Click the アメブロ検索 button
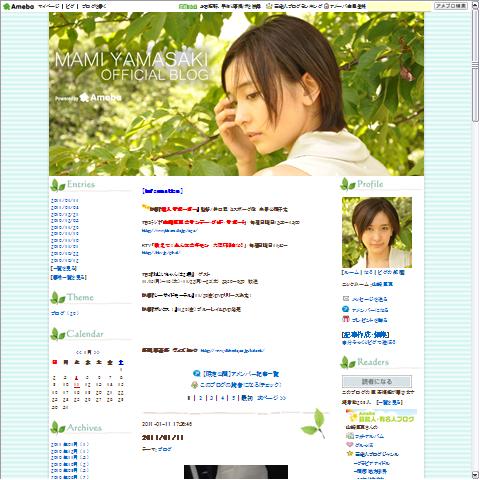 [x=451, y=6]
